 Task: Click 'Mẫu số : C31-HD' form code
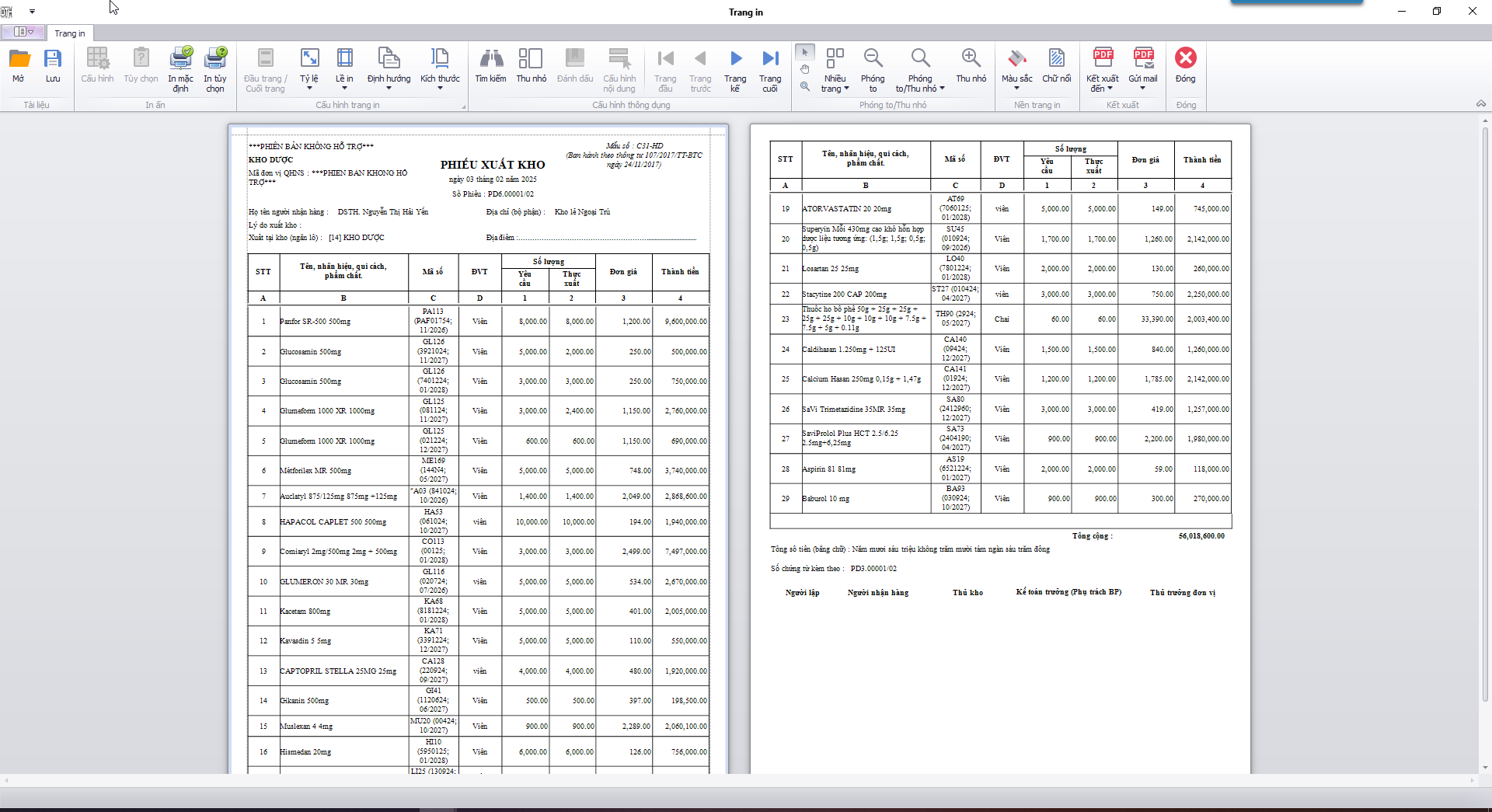[x=634, y=146]
